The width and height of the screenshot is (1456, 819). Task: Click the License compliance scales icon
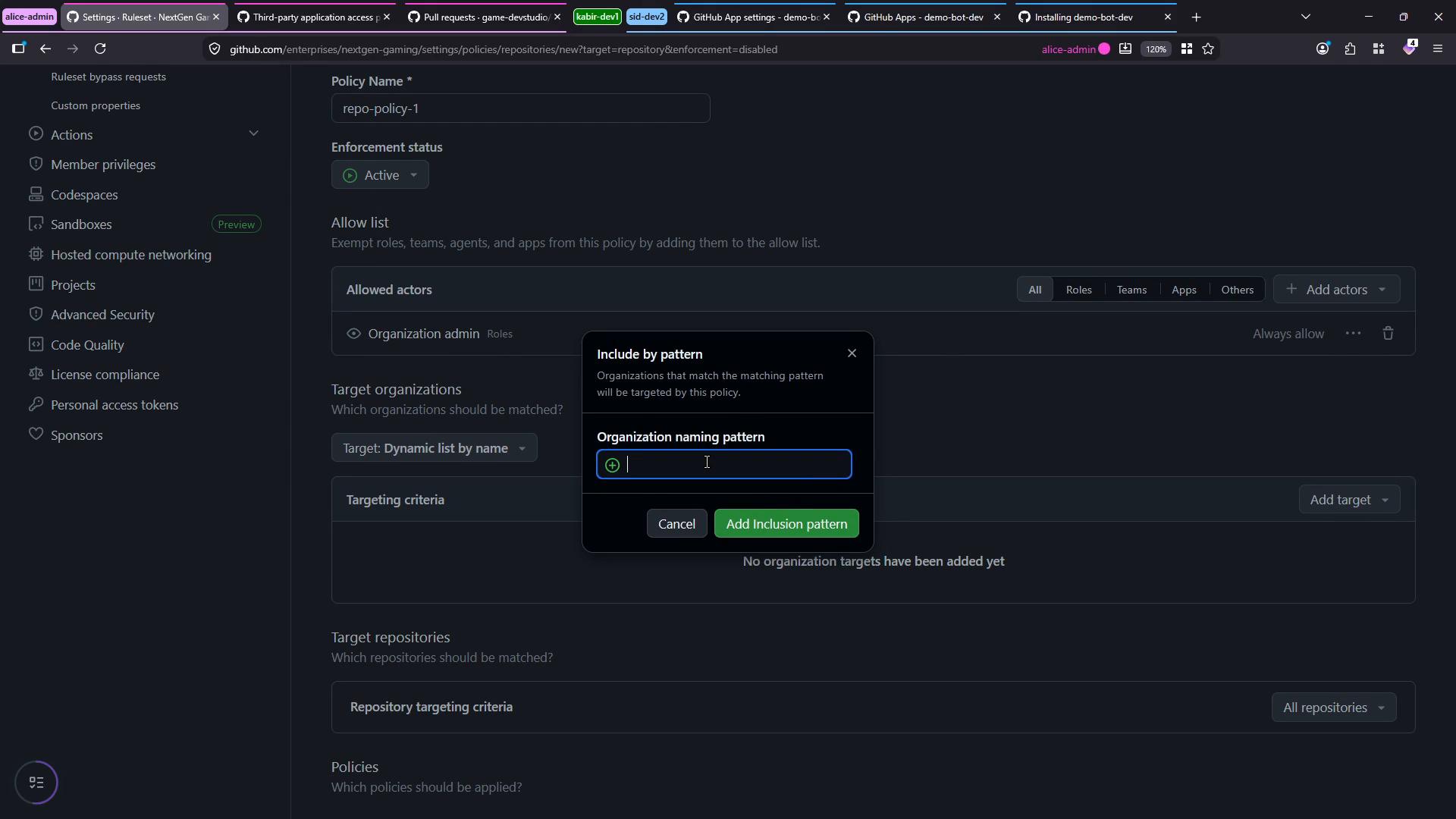[36, 374]
